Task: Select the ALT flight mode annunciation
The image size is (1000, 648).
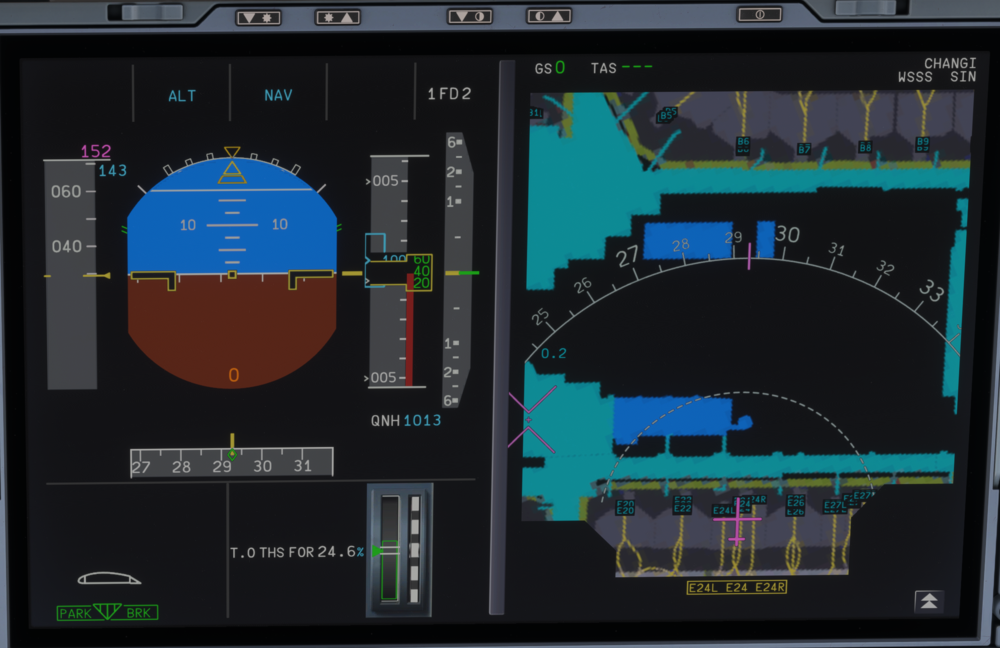Action: 182,96
